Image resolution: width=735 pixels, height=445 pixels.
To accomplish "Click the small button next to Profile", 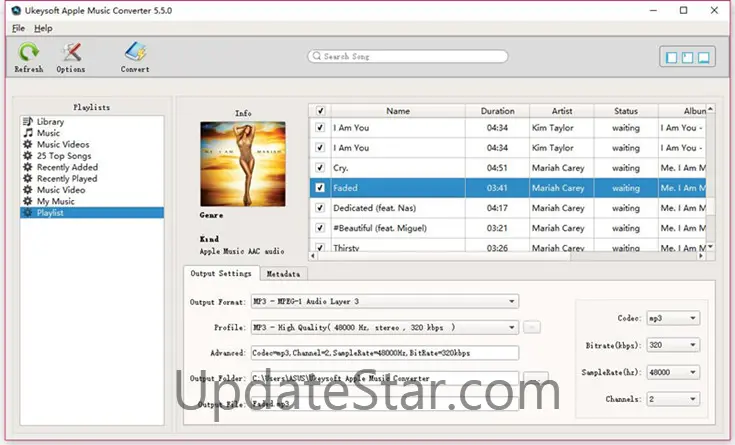I will pos(532,327).
